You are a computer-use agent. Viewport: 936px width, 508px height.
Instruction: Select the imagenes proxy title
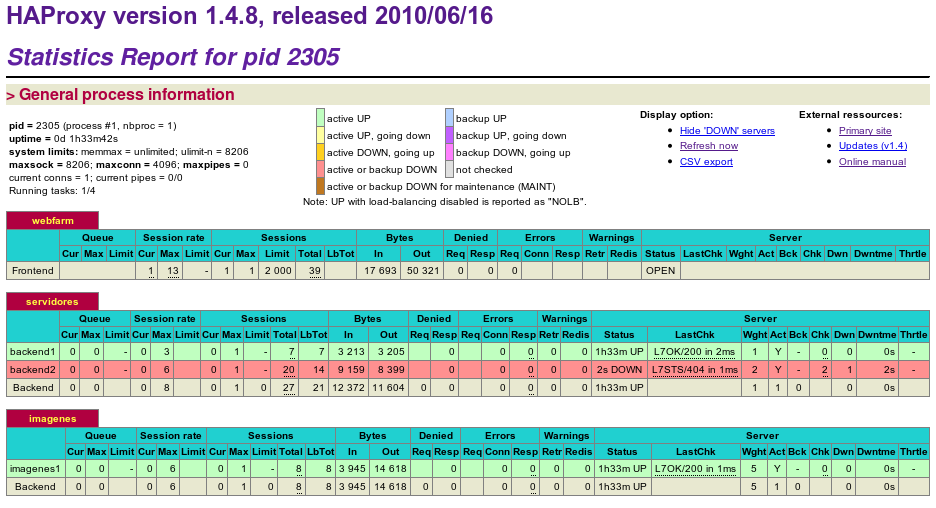53,418
